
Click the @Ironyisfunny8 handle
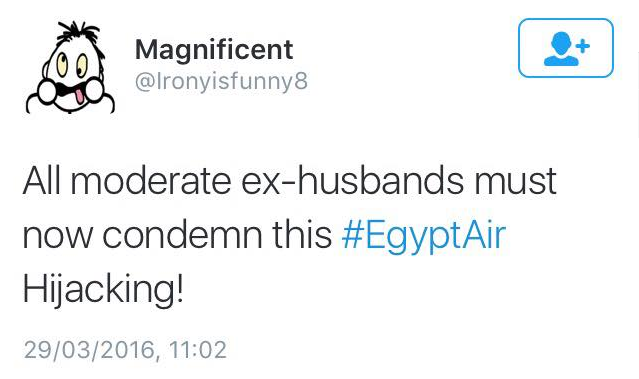[221, 81]
